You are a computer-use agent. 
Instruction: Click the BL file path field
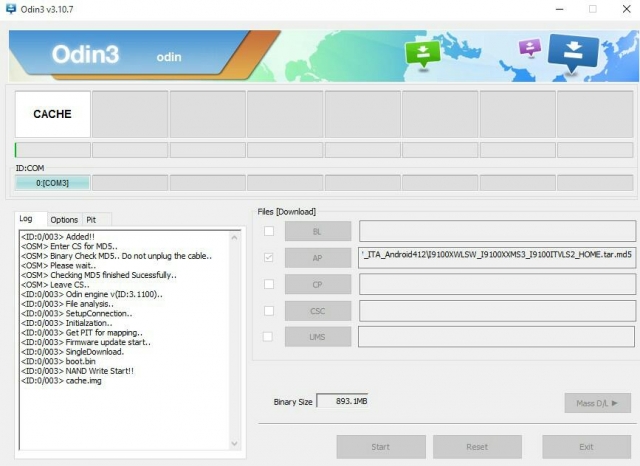[x=497, y=231]
